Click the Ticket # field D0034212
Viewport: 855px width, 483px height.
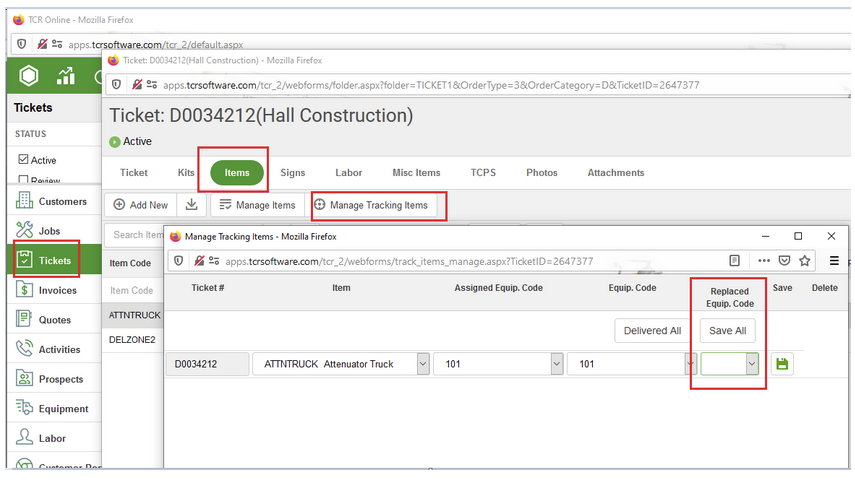pos(207,364)
